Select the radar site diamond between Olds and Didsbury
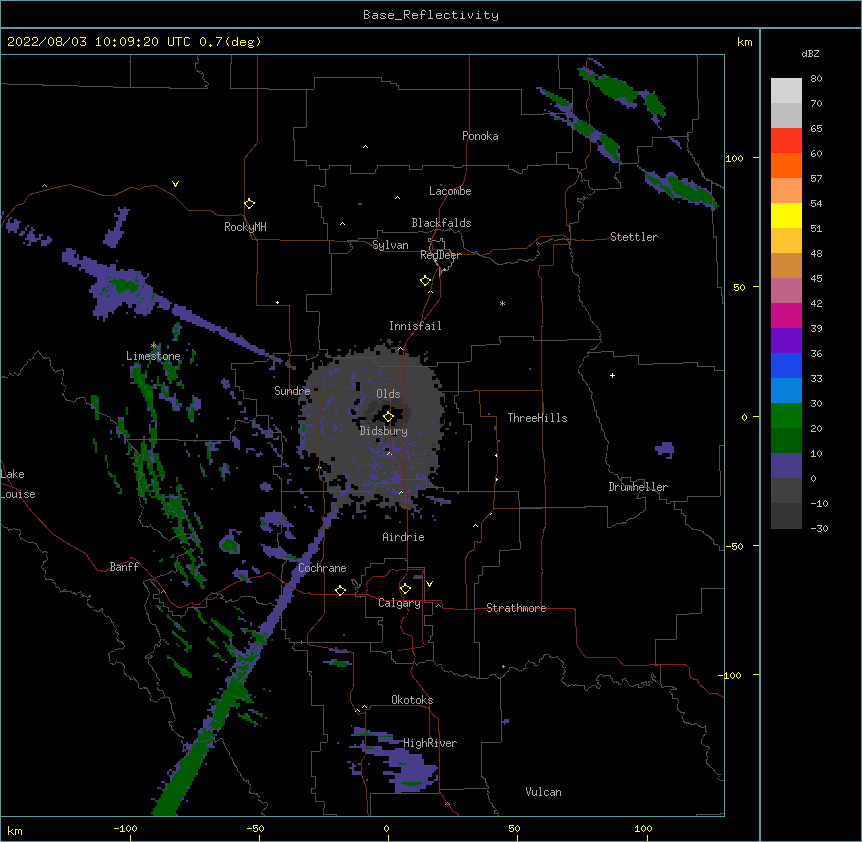Image resolution: width=862 pixels, height=842 pixels. point(388,417)
